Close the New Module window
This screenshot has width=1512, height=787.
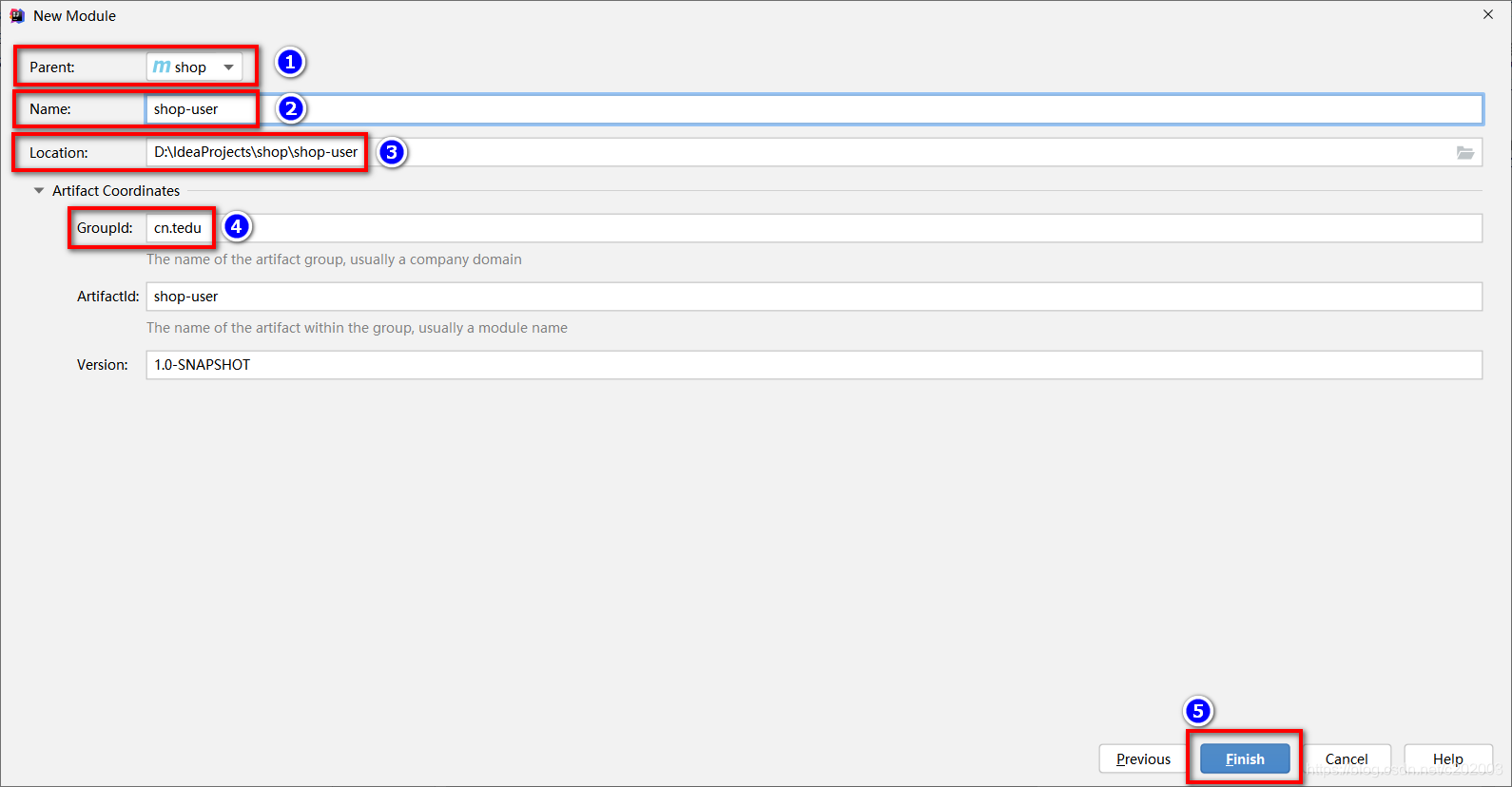tap(1488, 14)
